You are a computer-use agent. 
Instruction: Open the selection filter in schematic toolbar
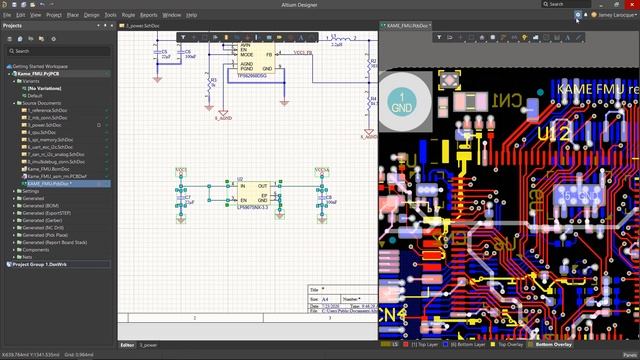[183, 38]
